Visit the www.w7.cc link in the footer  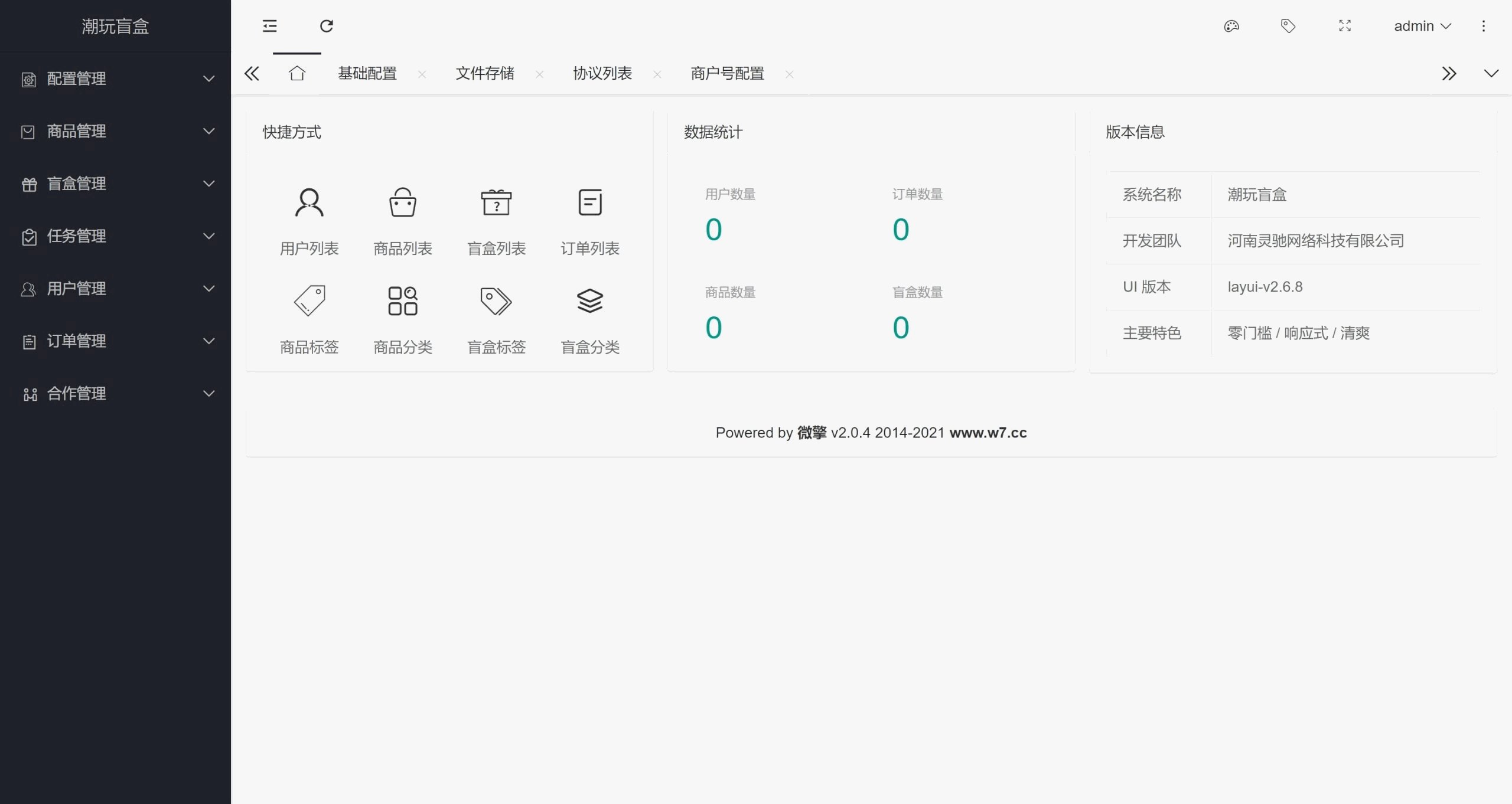coord(987,433)
